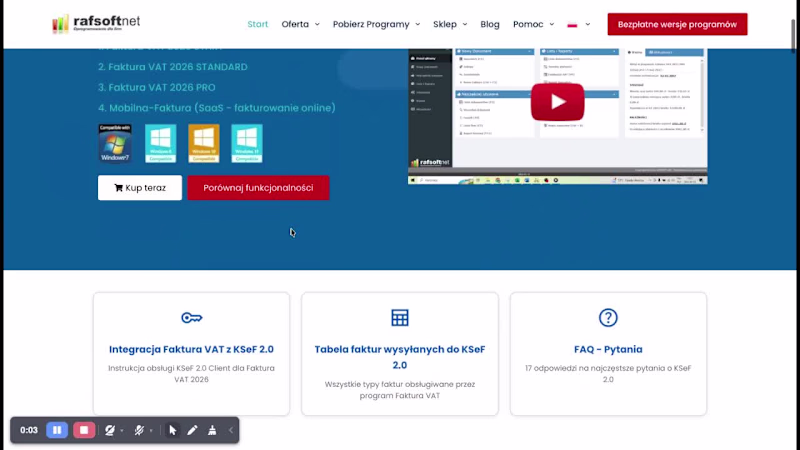Open Tabela faktur wysyłanych do KSeF 2.0
800x450 pixels.
399,357
